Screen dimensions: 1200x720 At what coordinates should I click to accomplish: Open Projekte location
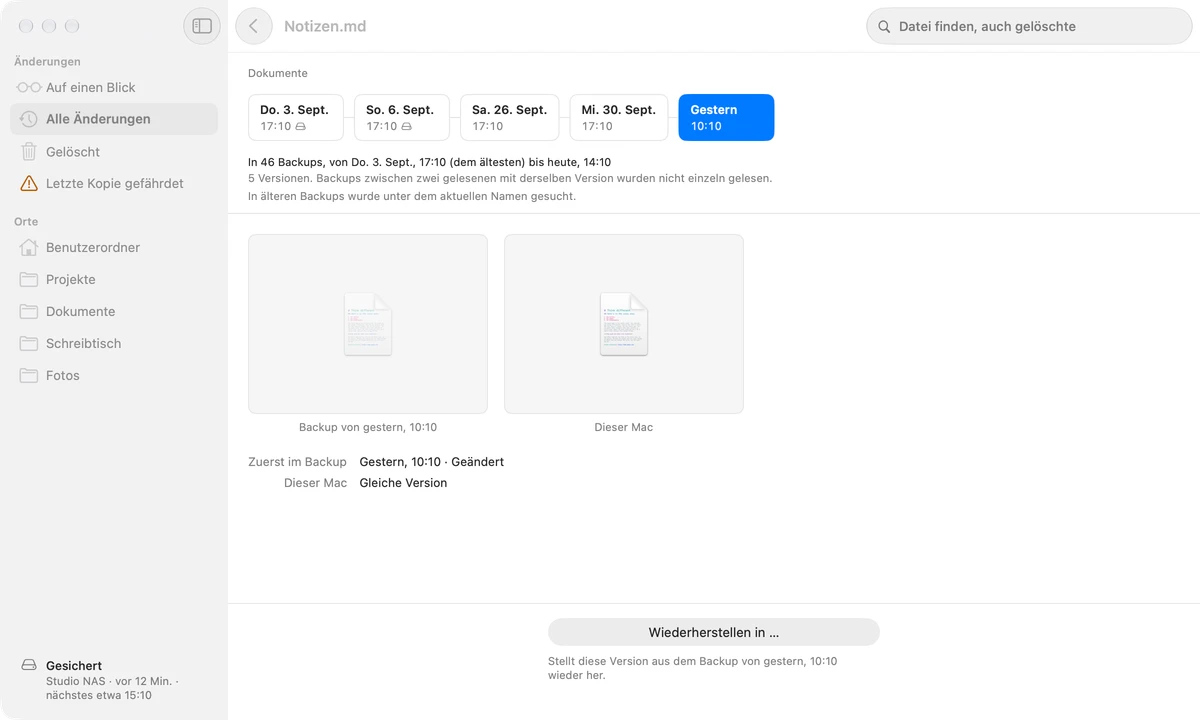click(114, 280)
